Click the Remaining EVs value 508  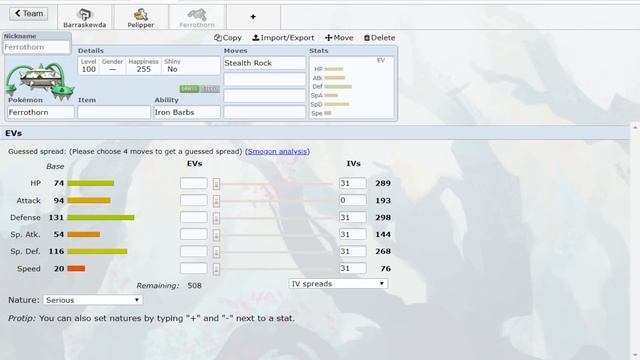click(x=194, y=286)
